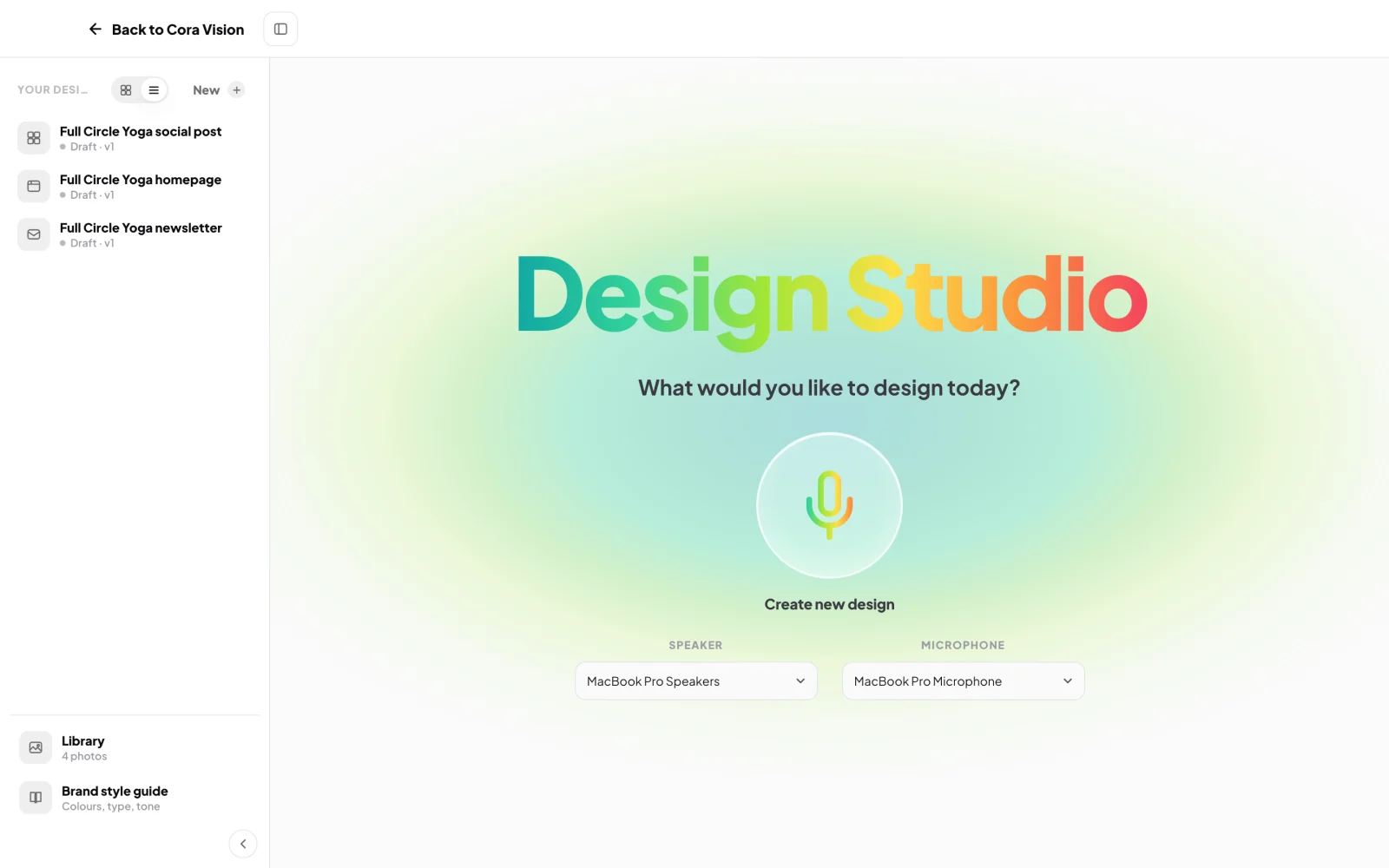
Task: Click the New label in sidebar
Action: click(x=206, y=90)
